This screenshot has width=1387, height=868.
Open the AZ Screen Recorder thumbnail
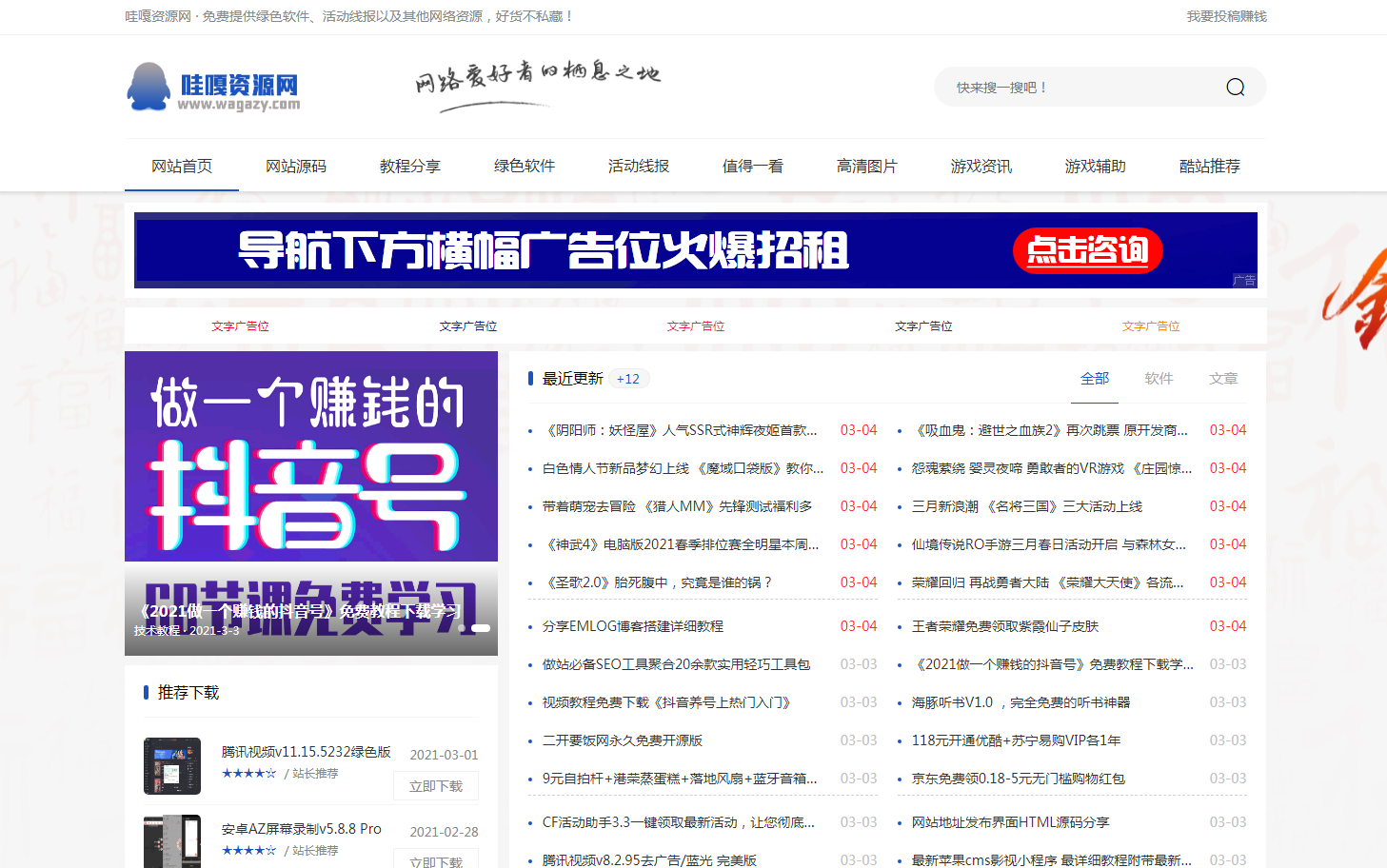pyautogui.click(x=172, y=841)
